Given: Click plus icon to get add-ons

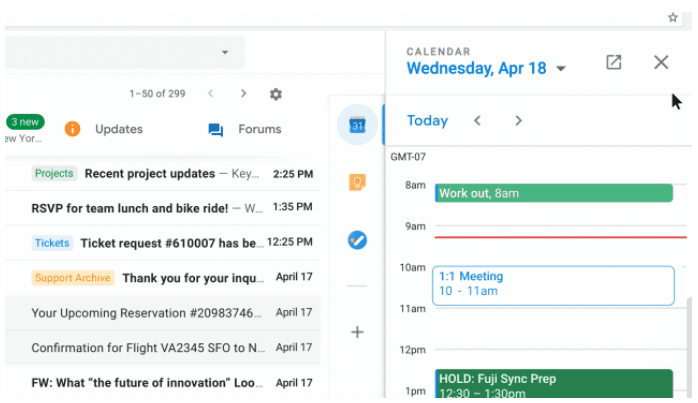Looking at the screenshot, I should coord(357,332).
